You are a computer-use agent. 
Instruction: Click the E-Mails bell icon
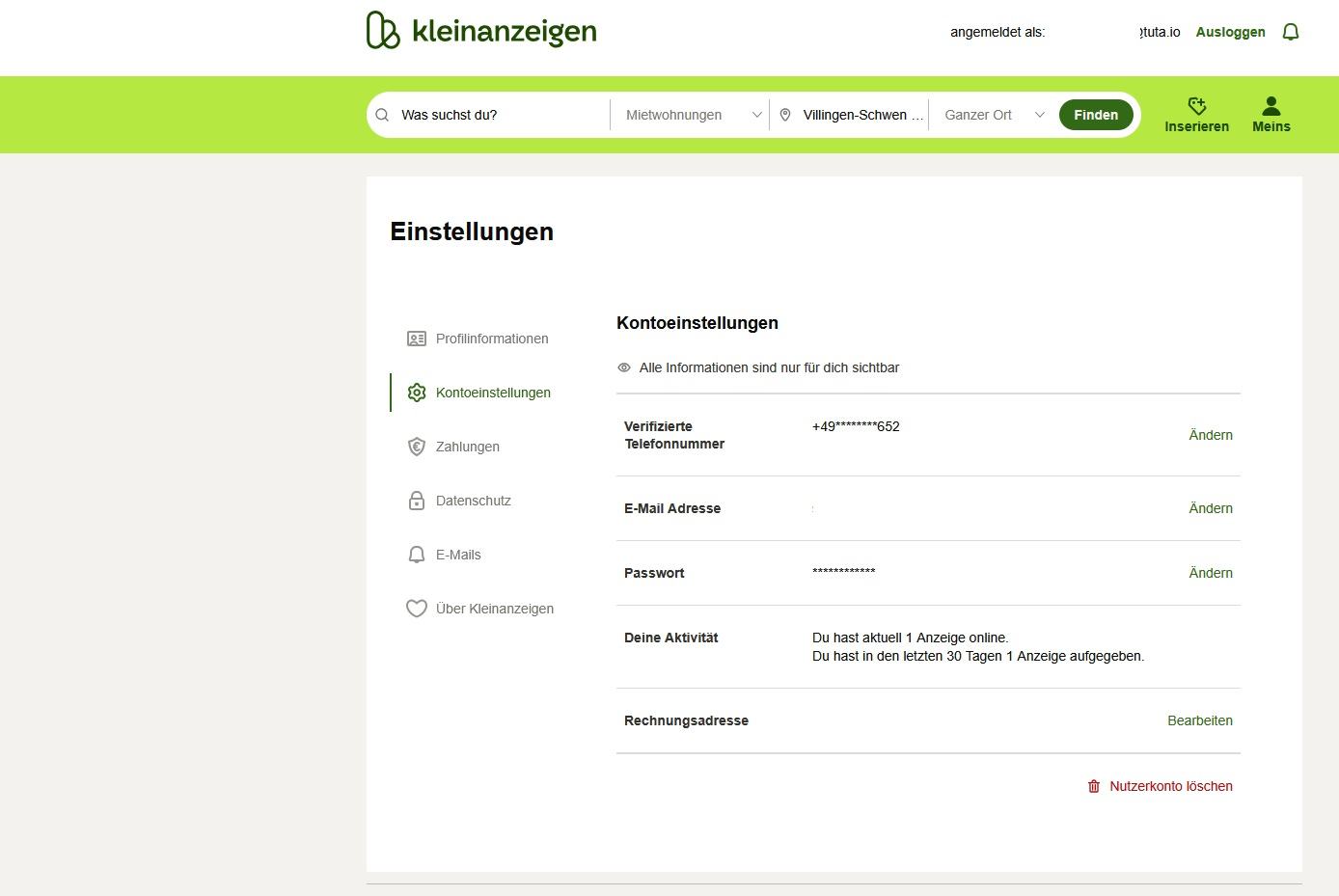pos(417,555)
